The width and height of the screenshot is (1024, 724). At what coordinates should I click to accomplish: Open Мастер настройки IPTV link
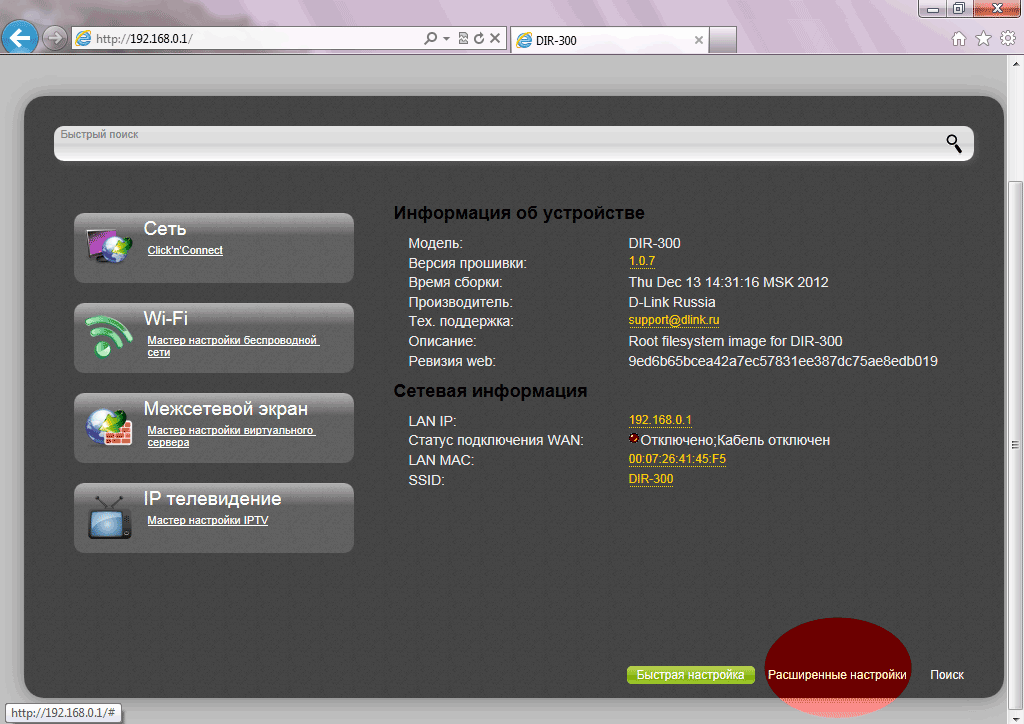(208, 520)
